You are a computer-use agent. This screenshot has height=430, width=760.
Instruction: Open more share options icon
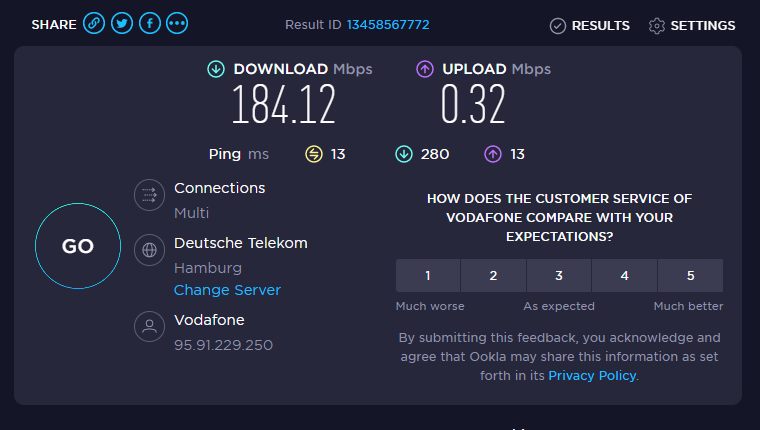coord(177,23)
